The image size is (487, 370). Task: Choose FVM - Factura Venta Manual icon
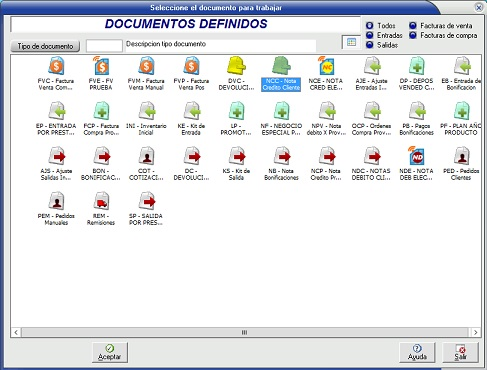click(146, 66)
